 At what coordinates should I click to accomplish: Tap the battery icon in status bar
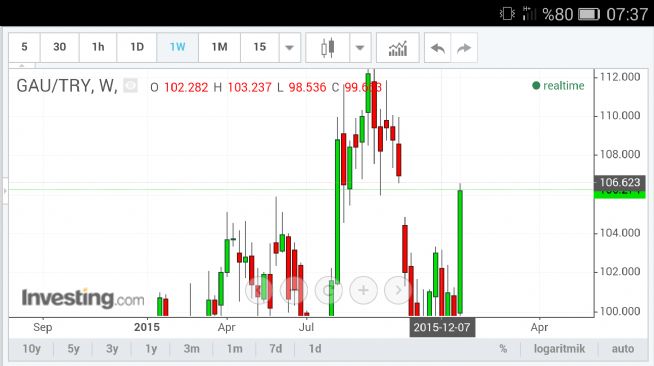[589, 15]
